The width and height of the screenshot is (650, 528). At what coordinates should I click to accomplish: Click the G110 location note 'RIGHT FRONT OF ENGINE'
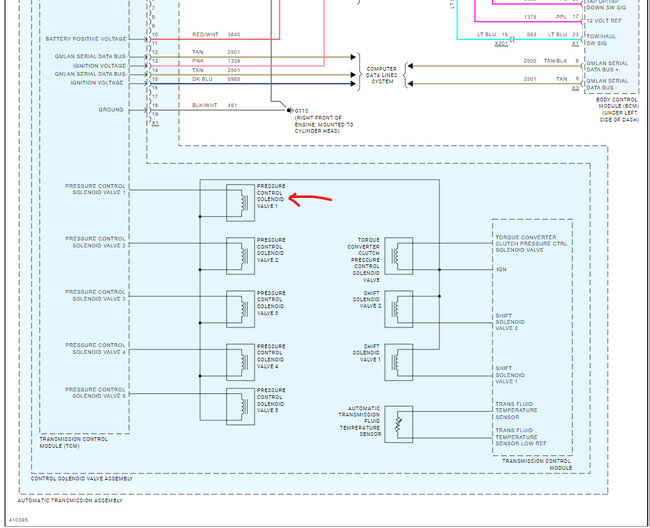(x=324, y=124)
